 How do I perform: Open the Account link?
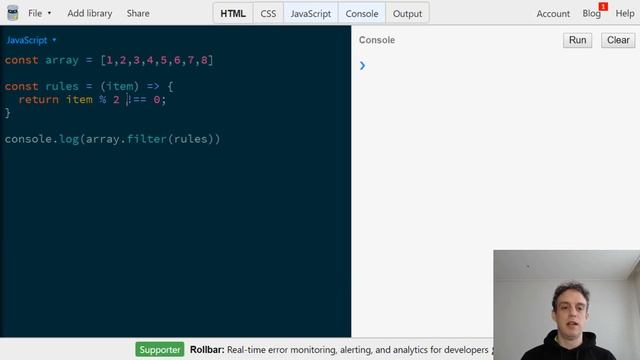[x=553, y=13]
